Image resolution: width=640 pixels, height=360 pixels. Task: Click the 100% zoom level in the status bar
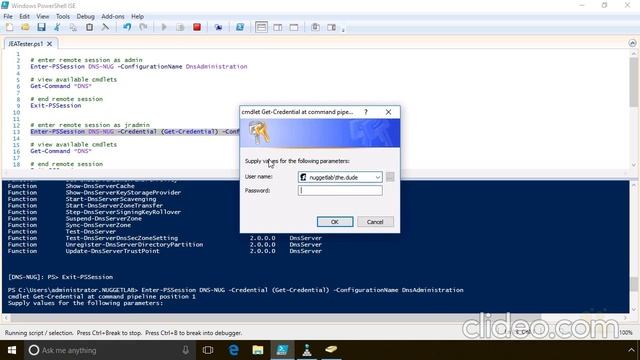pos(625,333)
